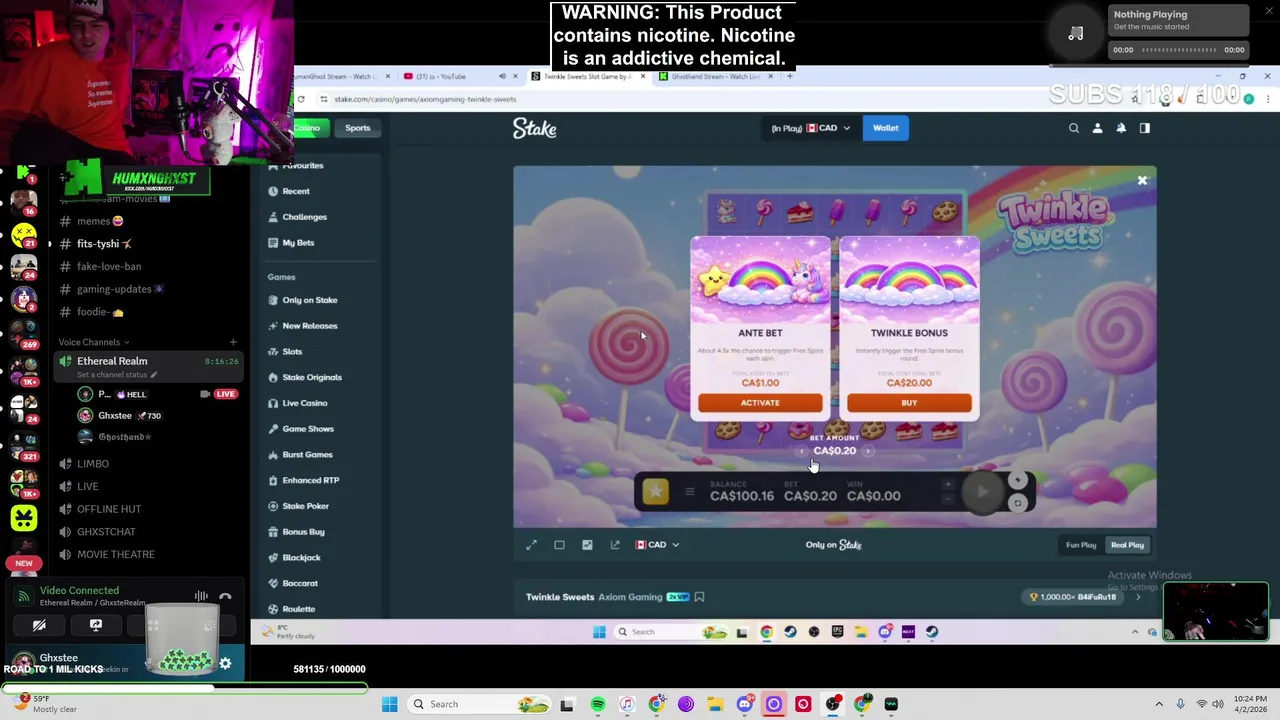Disconnect from Discord voice call
Screen dimensions: 1280x720
225,597
